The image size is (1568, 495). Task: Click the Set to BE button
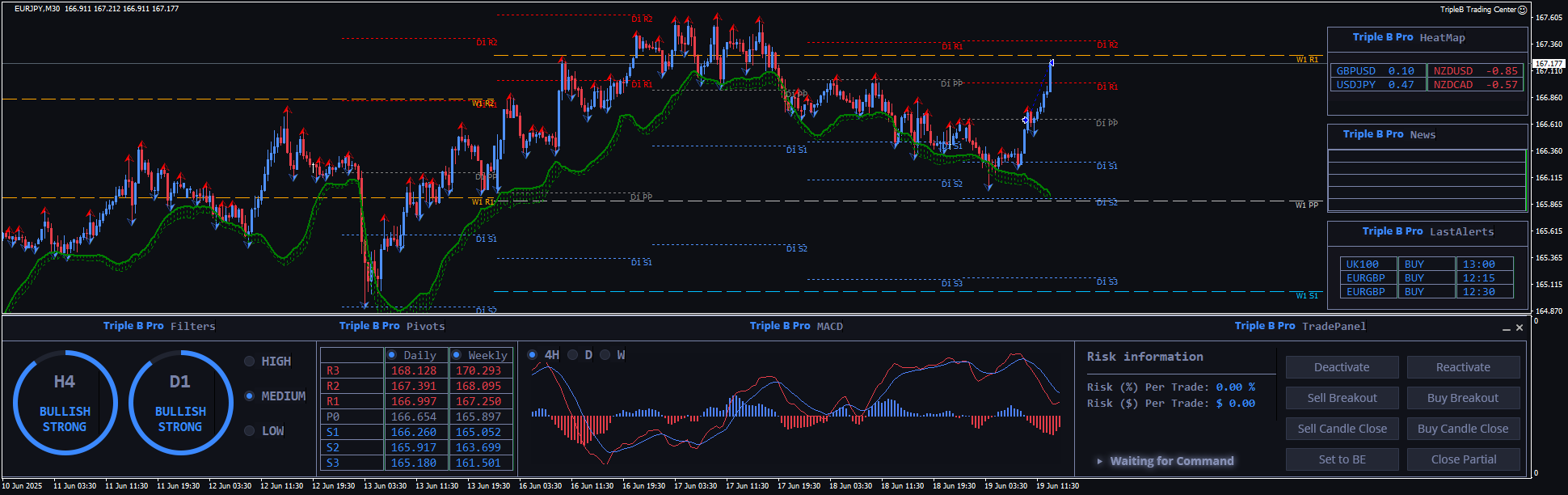click(x=1342, y=459)
